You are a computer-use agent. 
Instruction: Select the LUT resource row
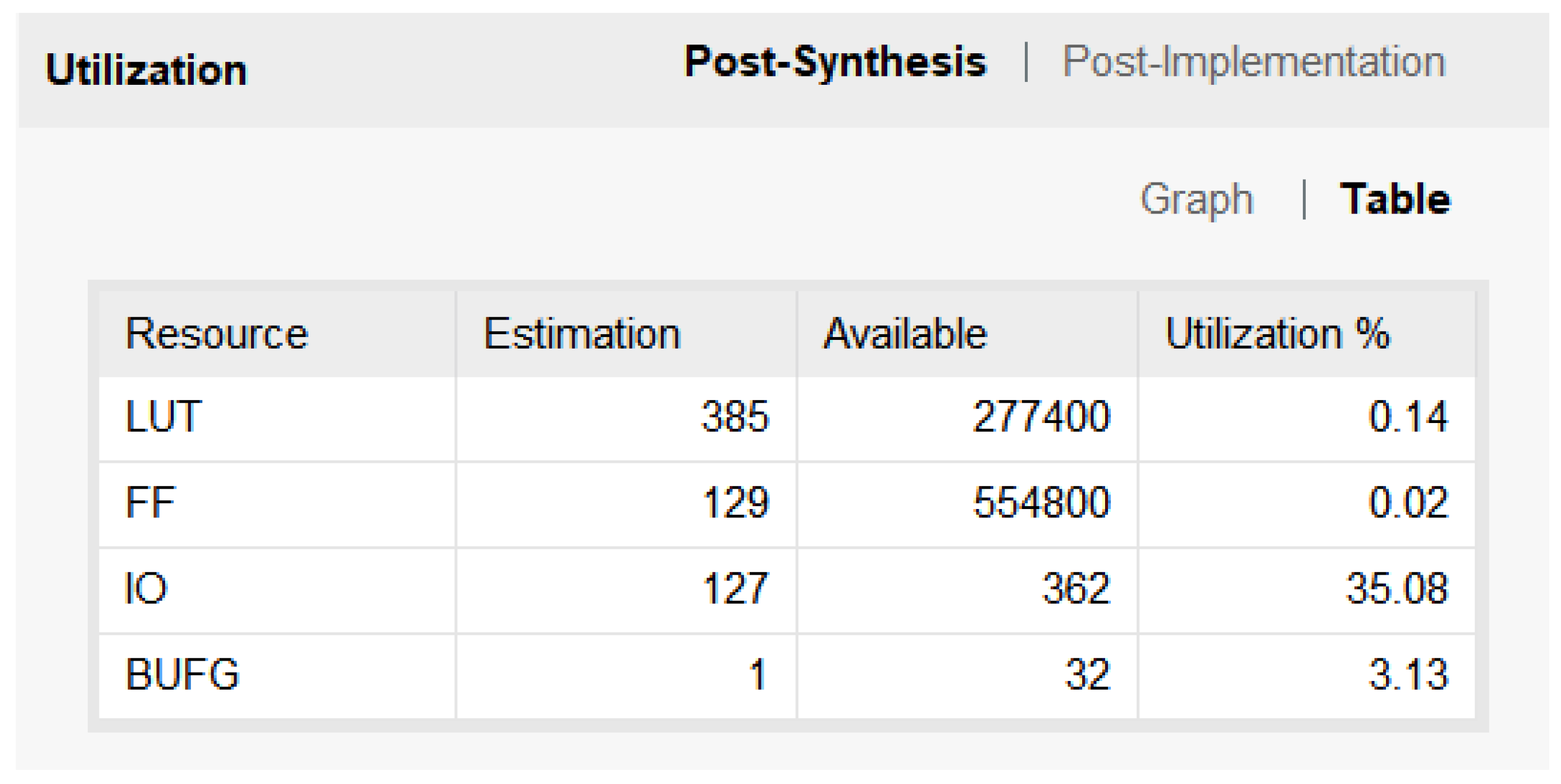(163, 417)
